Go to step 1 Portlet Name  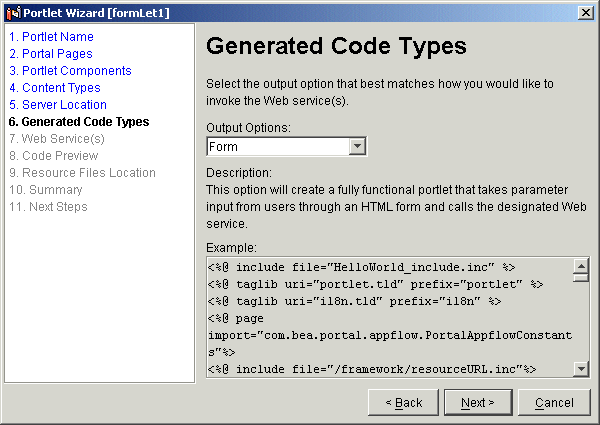tap(51, 37)
